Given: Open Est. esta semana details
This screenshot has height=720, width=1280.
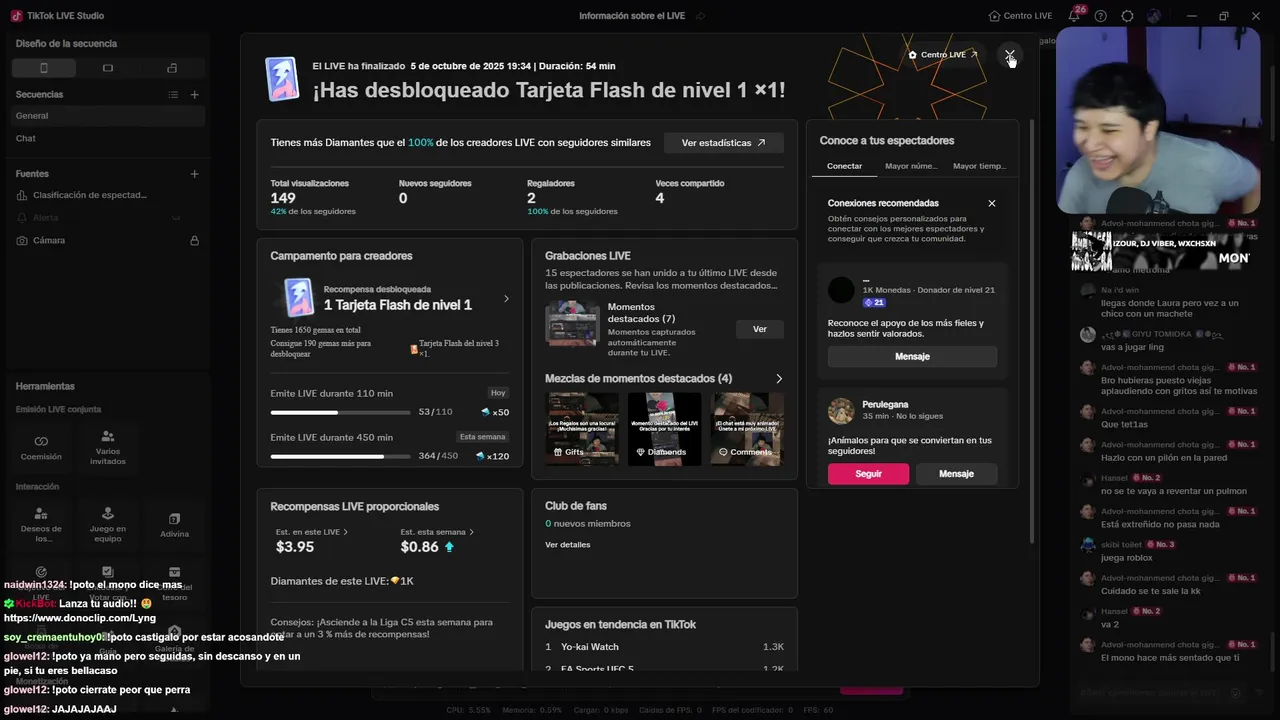Looking at the screenshot, I should [x=437, y=532].
